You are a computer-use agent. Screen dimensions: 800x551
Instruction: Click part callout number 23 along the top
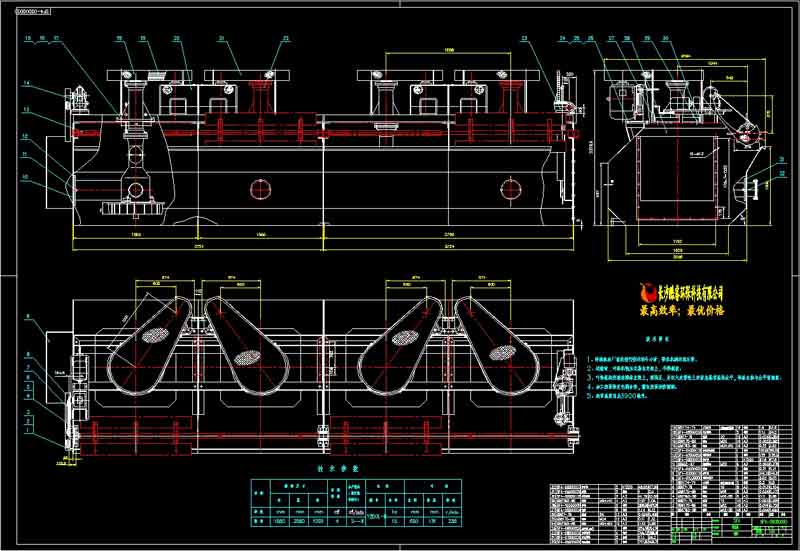click(x=524, y=39)
